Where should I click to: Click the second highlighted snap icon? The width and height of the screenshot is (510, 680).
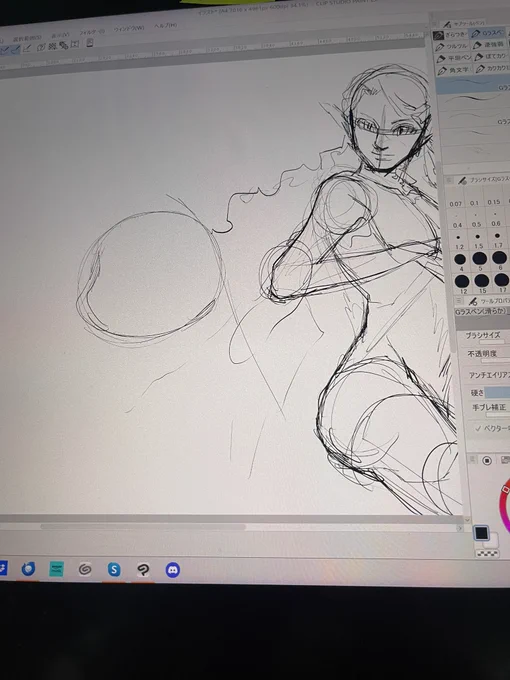(x=16, y=50)
